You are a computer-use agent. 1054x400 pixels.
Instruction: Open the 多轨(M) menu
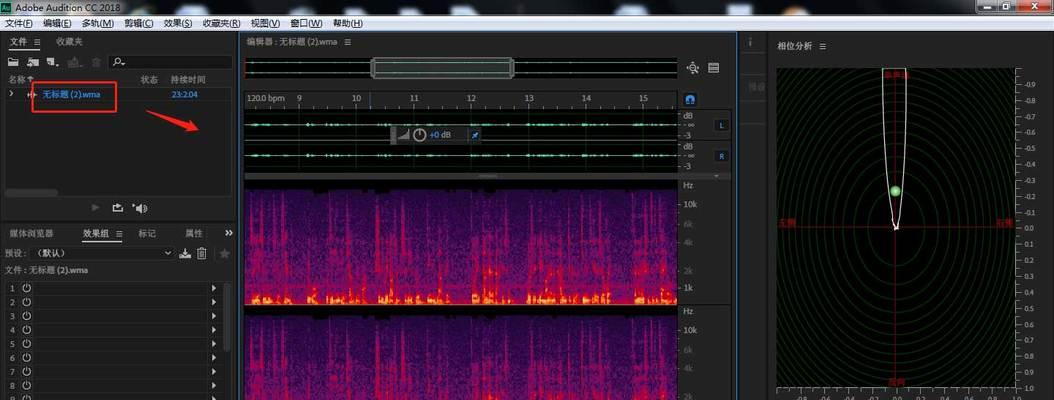pyautogui.click(x=97, y=24)
